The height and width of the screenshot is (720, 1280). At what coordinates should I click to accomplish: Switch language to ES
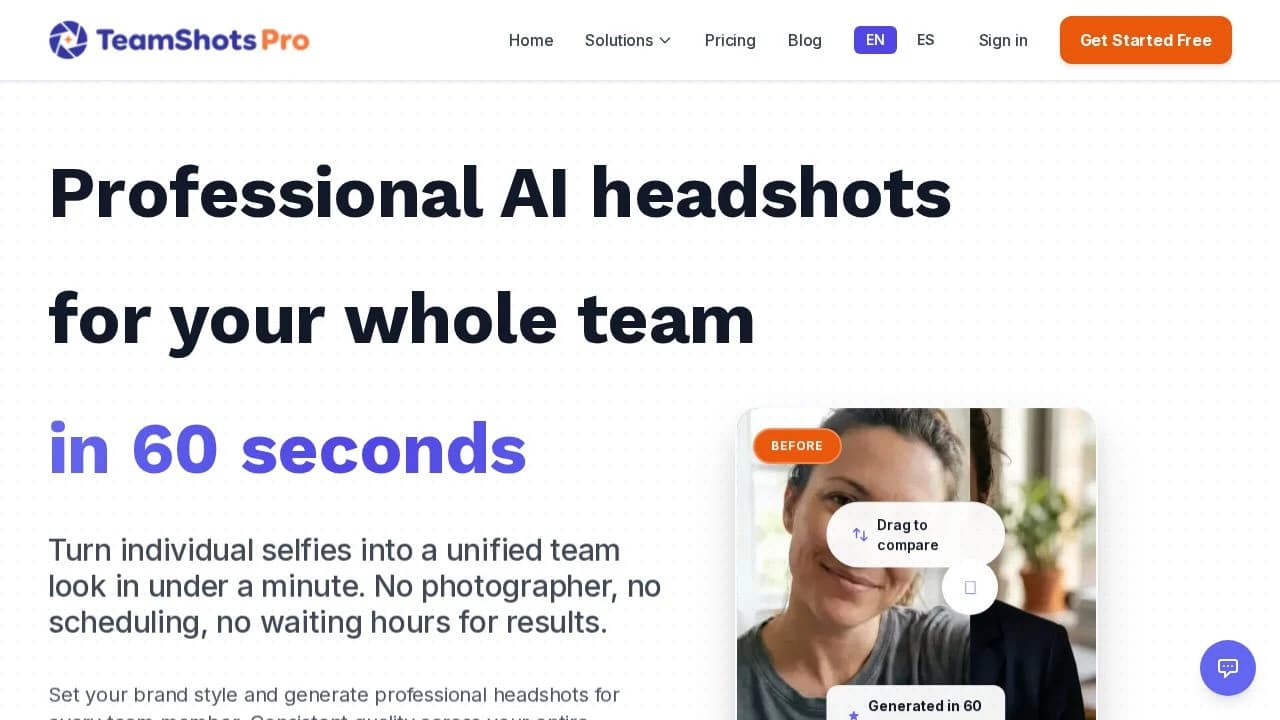point(926,40)
